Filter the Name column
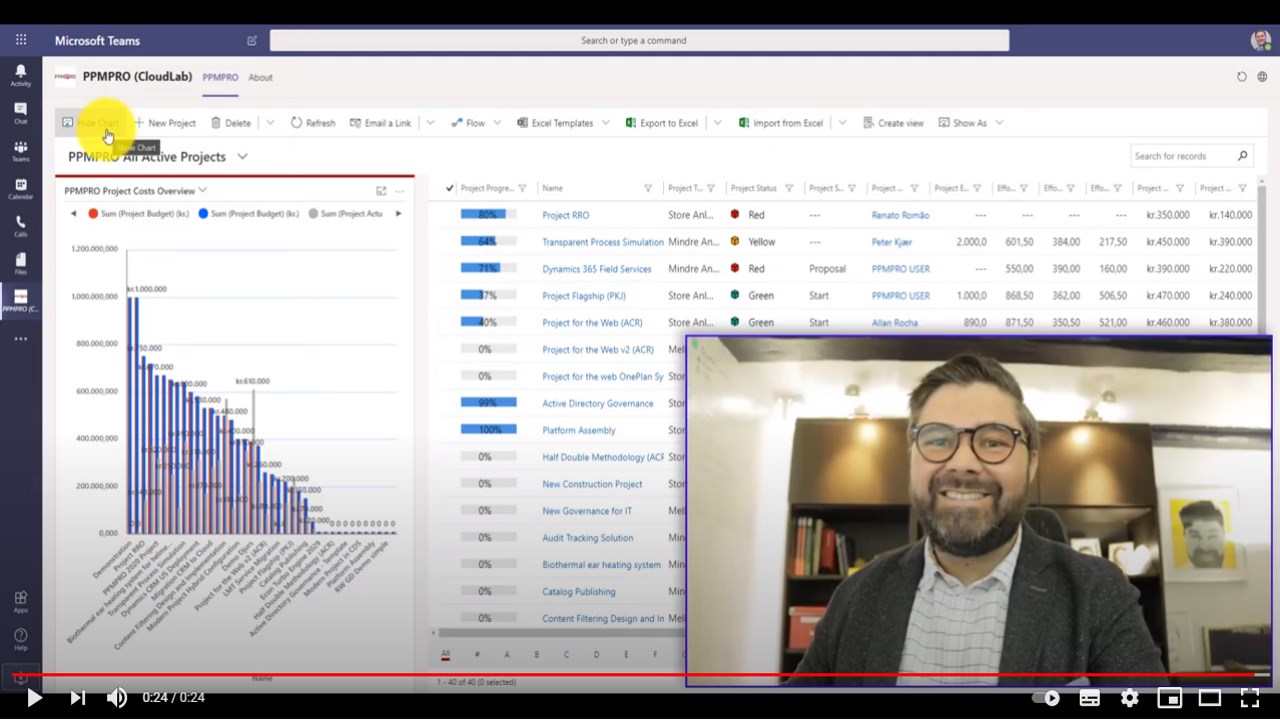The height and width of the screenshot is (720, 1280). point(648,188)
